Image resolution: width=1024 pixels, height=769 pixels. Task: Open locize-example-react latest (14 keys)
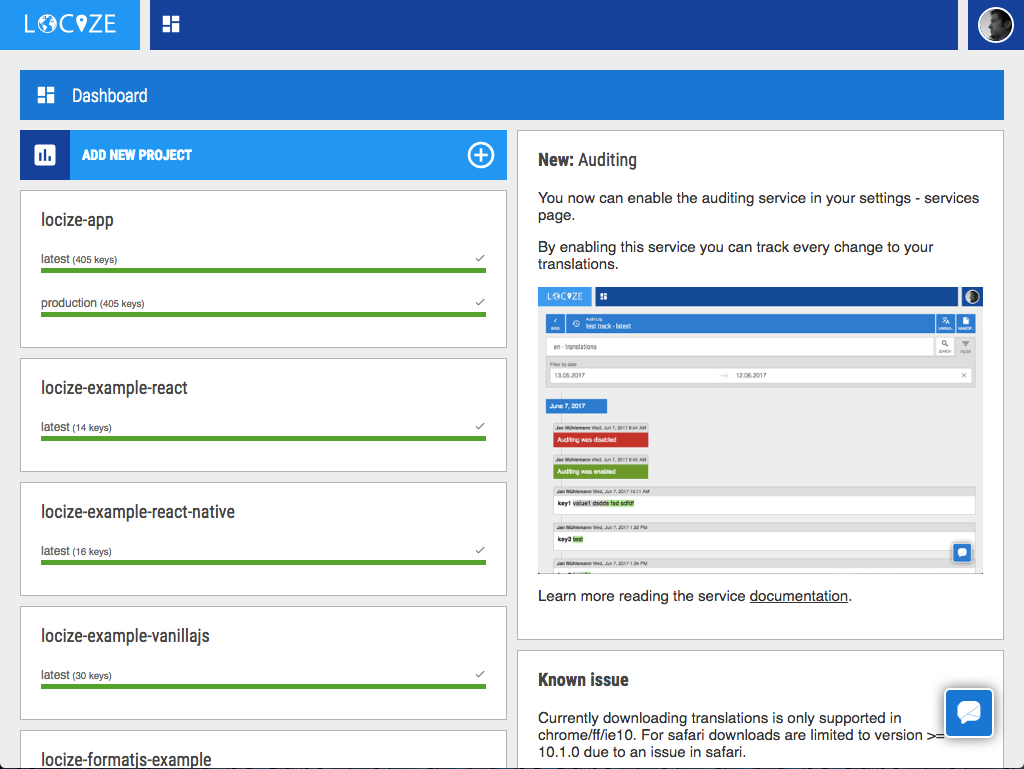click(76, 427)
